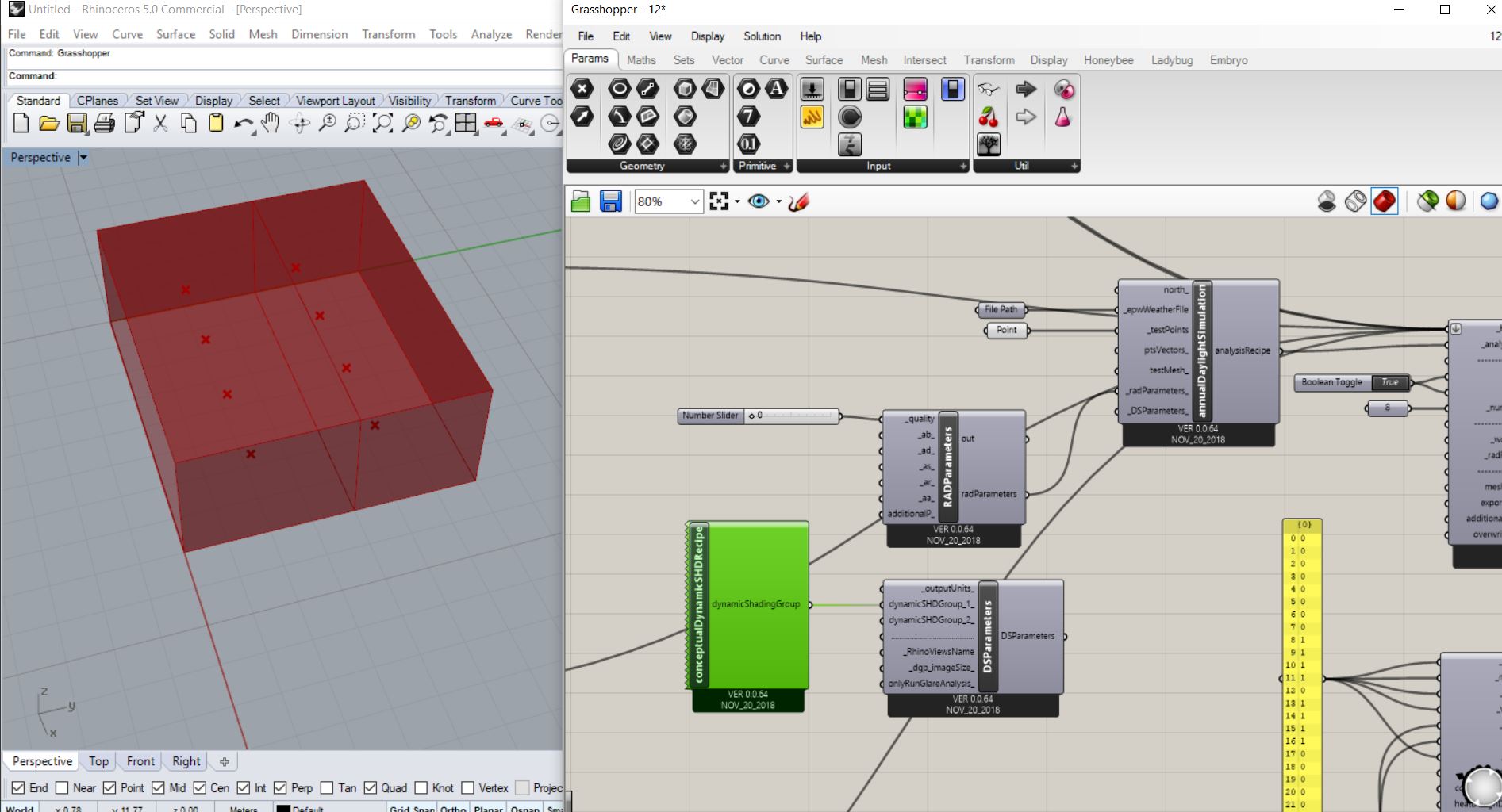This screenshot has width=1502, height=812.
Task: Select the Integer parameter icon showing 7
Action: coord(748,117)
